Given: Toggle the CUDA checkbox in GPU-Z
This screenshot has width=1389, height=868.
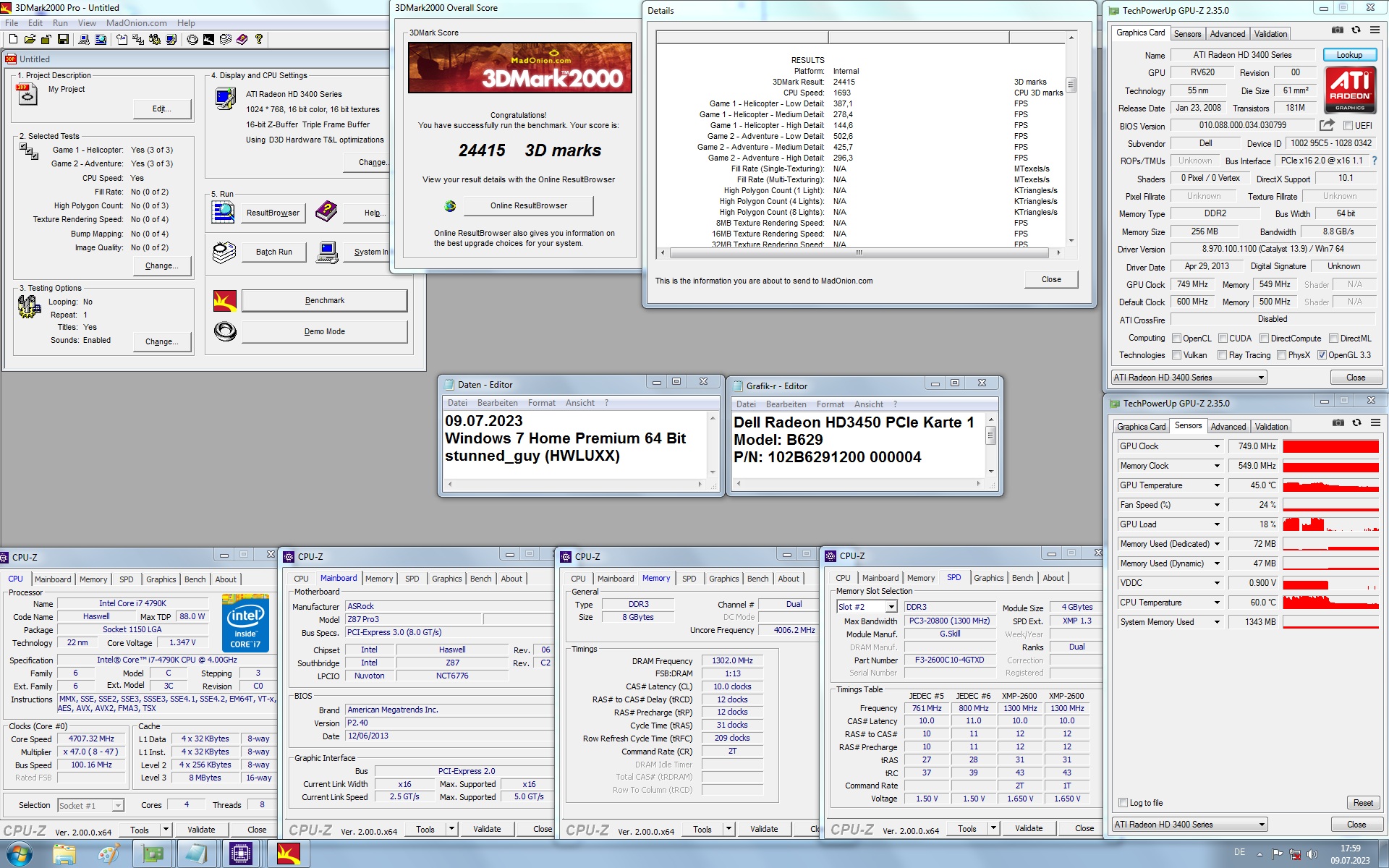Looking at the screenshot, I should click(1223, 339).
